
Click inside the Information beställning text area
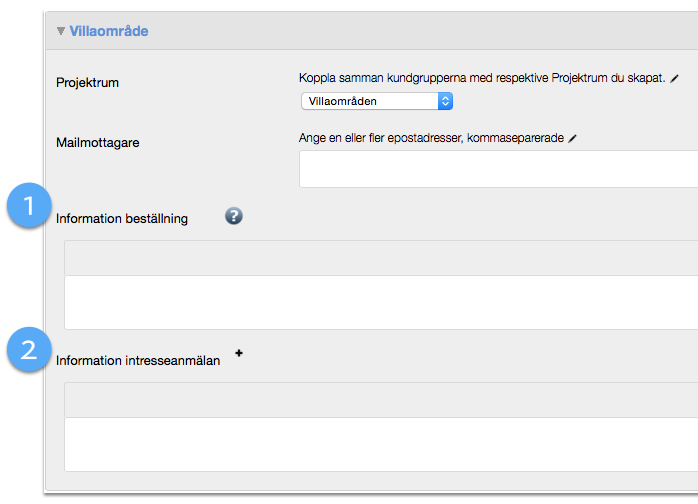tap(380, 302)
